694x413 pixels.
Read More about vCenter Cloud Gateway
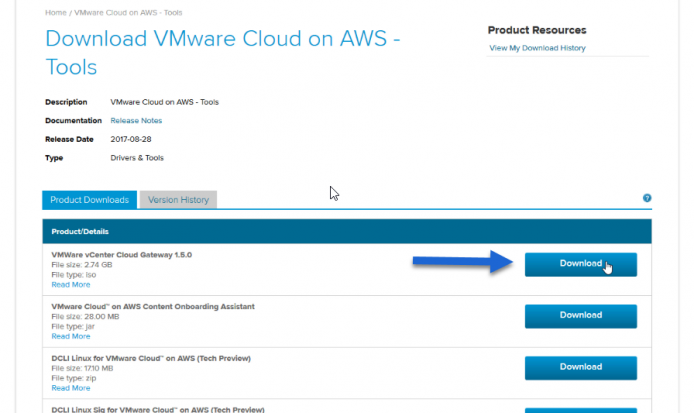click(x=71, y=285)
